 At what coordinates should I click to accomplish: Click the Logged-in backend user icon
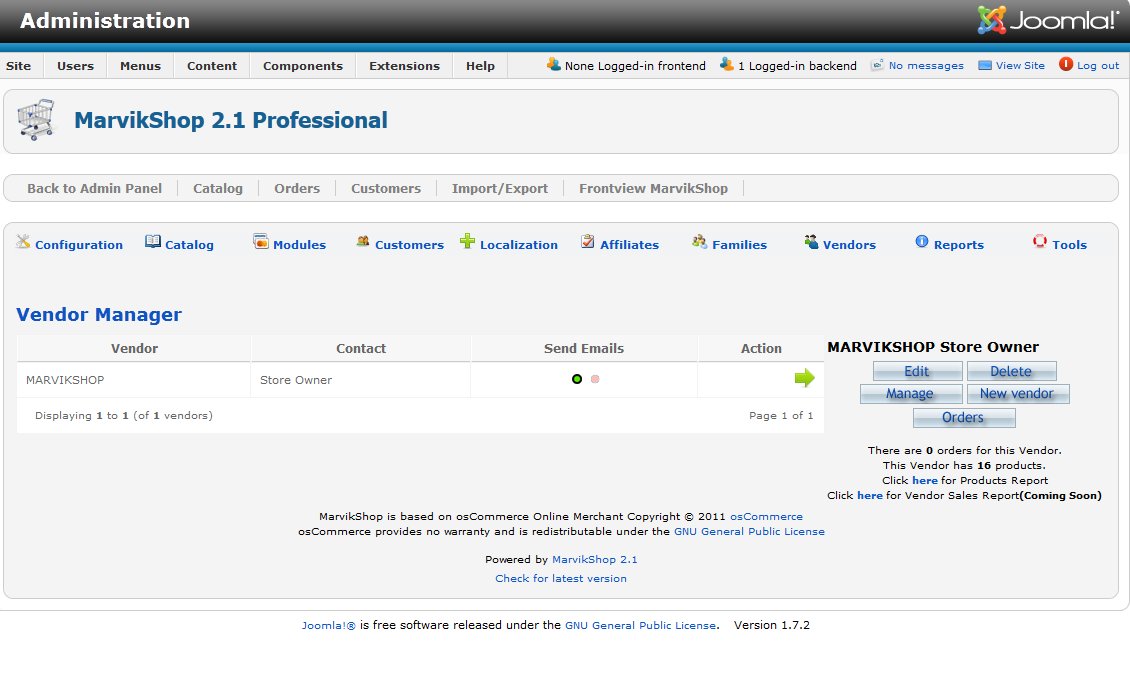tap(726, 64)
